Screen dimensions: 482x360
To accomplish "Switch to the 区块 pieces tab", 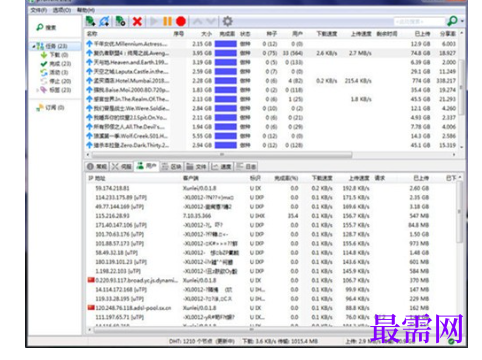I will pyautogui.click(x=171, y=166).
